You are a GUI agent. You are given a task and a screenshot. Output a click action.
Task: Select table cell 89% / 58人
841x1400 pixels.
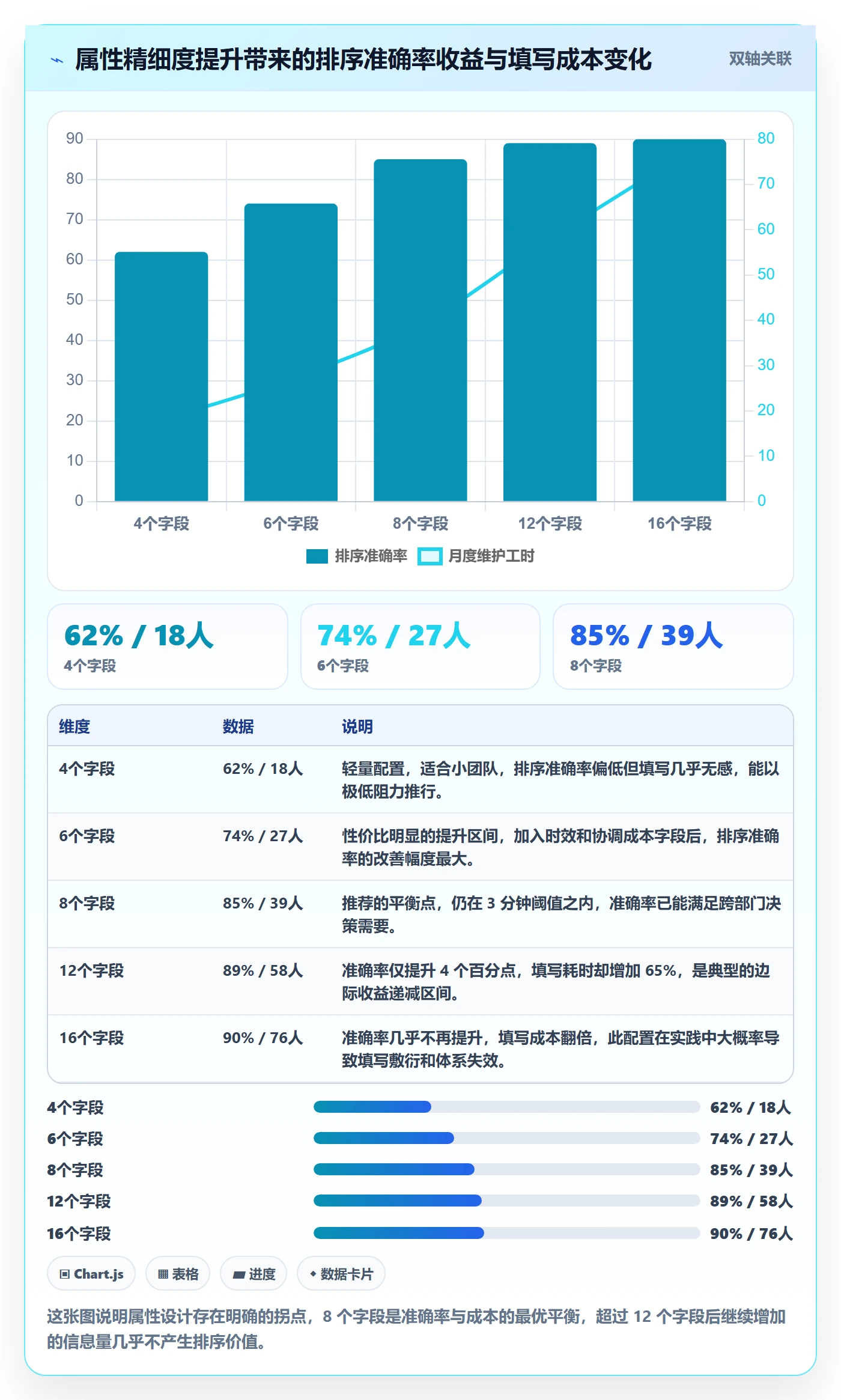pyautogui.click(x=263, y=970)
